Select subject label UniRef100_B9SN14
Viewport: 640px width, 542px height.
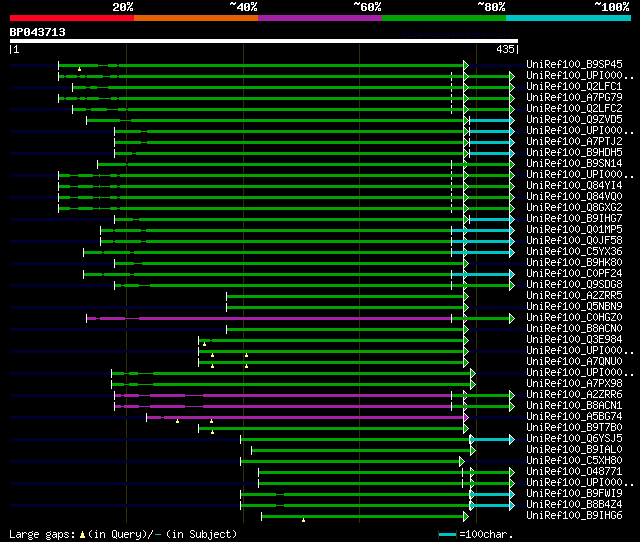tap(574, 164)
